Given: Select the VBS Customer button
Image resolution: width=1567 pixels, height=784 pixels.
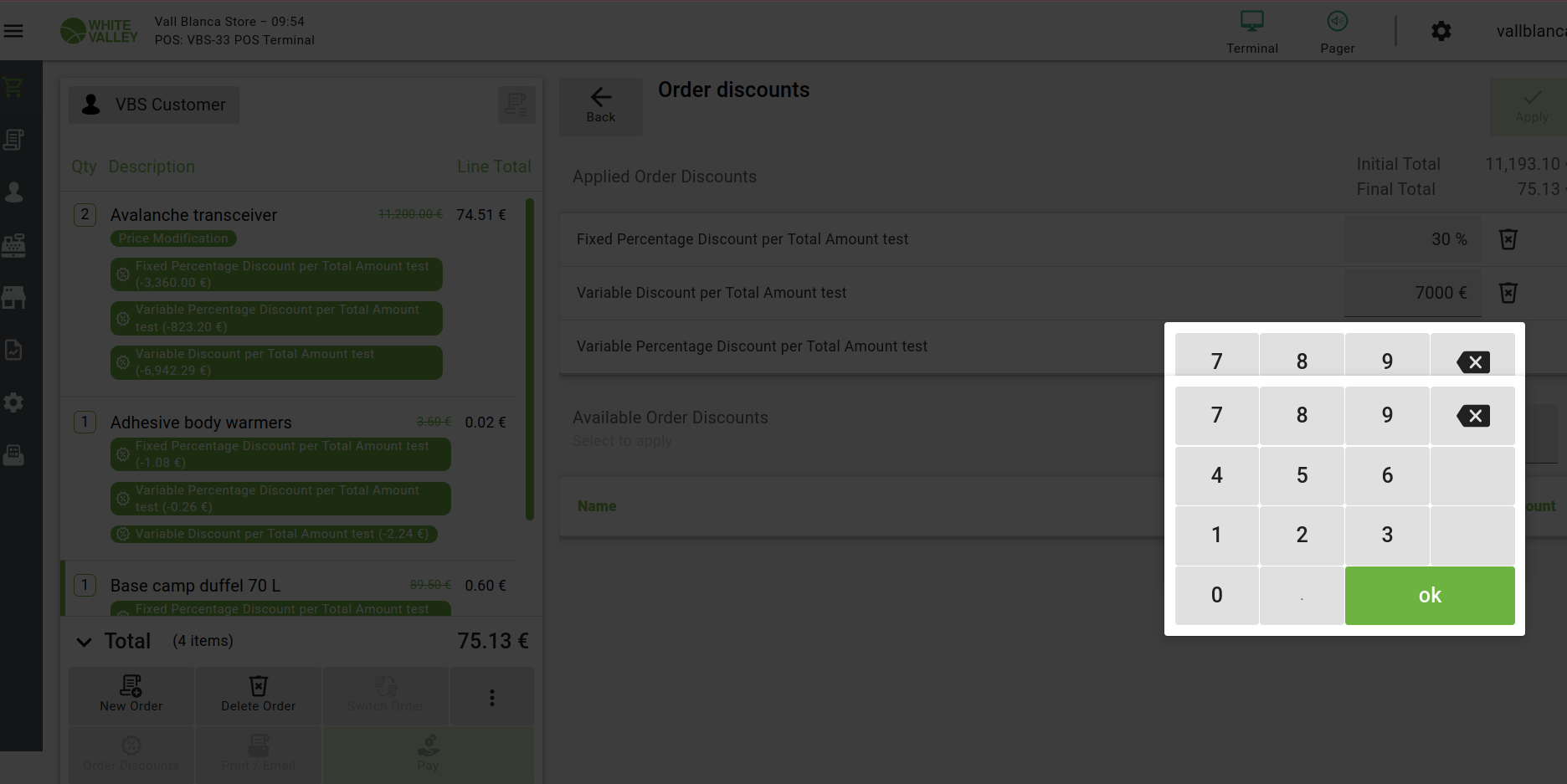Looking at the screenshot, I should point(154,105).
